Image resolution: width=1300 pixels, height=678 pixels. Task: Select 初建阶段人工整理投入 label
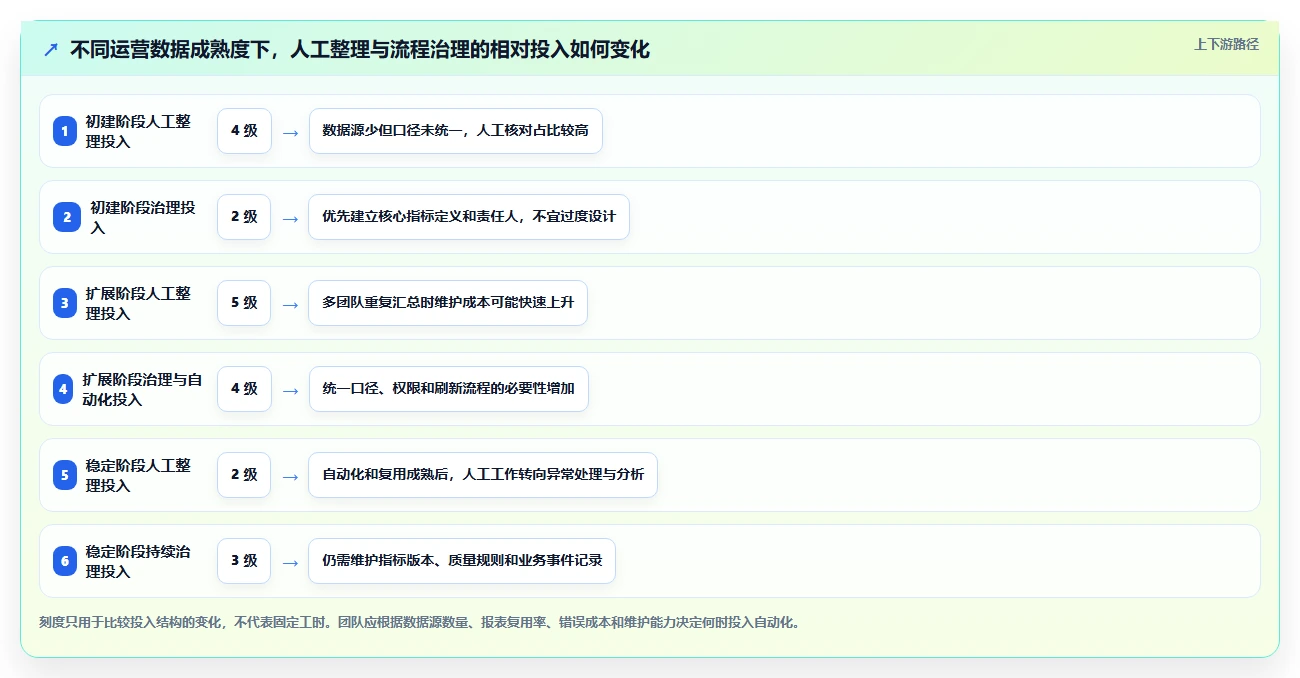tap(138, 131)
